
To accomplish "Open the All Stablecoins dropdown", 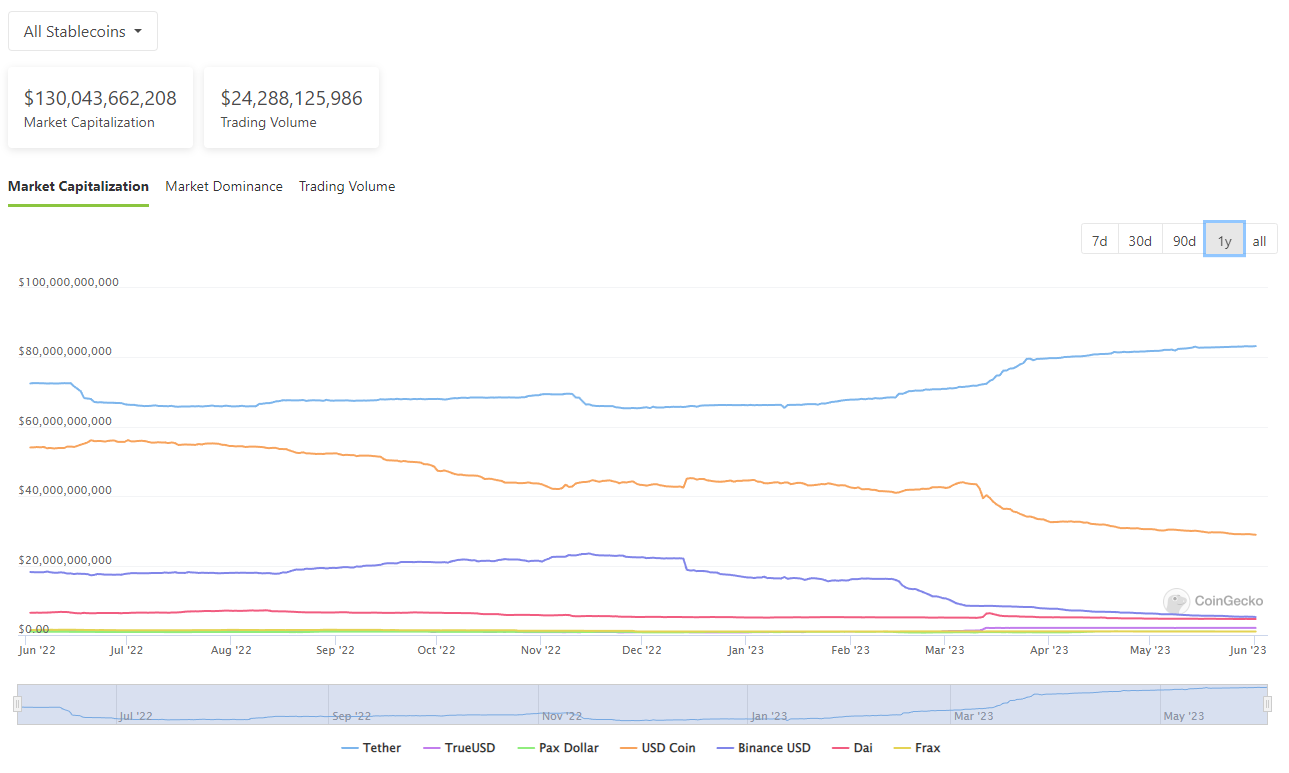I will click(83, 31).
